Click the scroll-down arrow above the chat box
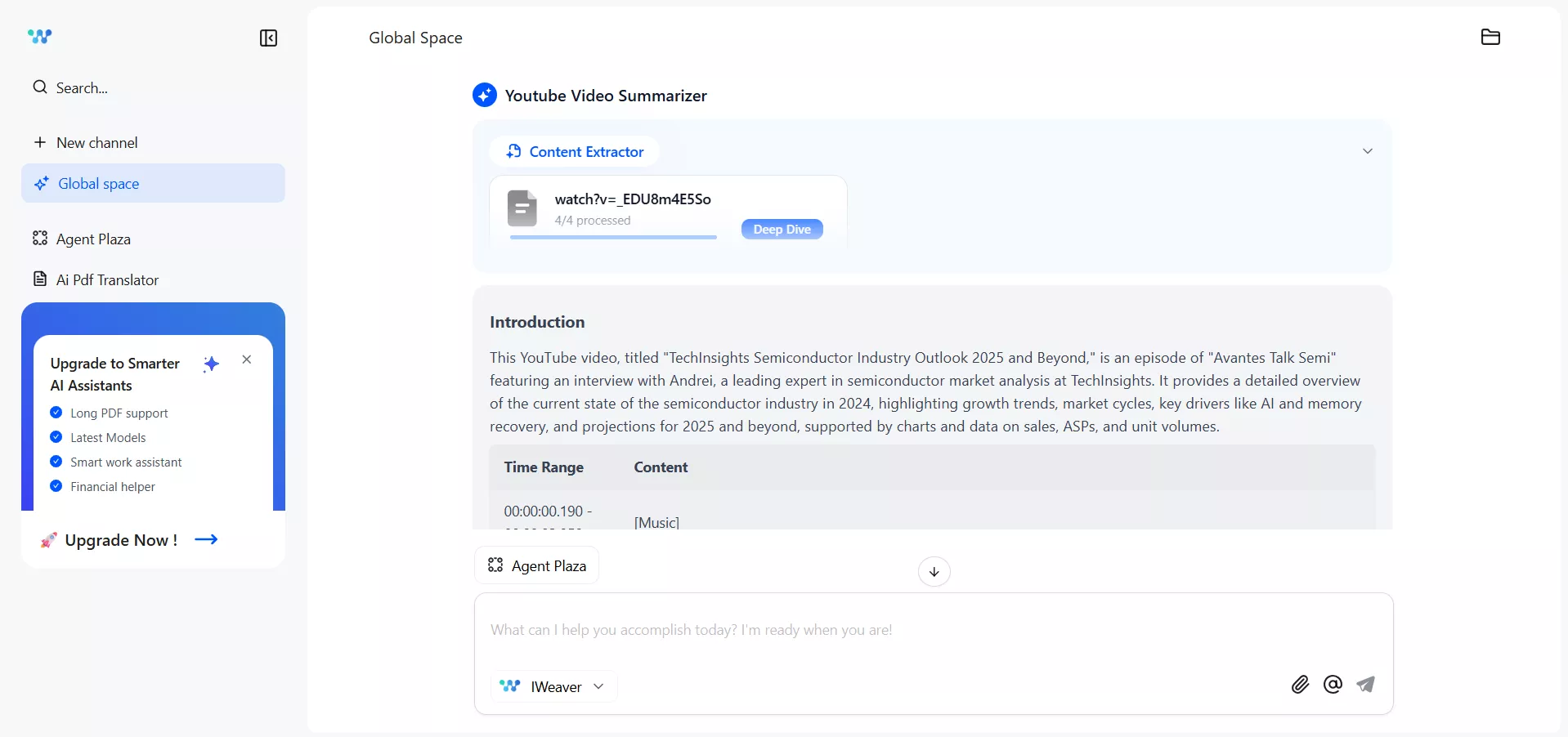The width and height of the screenshot is (1568, 737). tap(934, 572)
